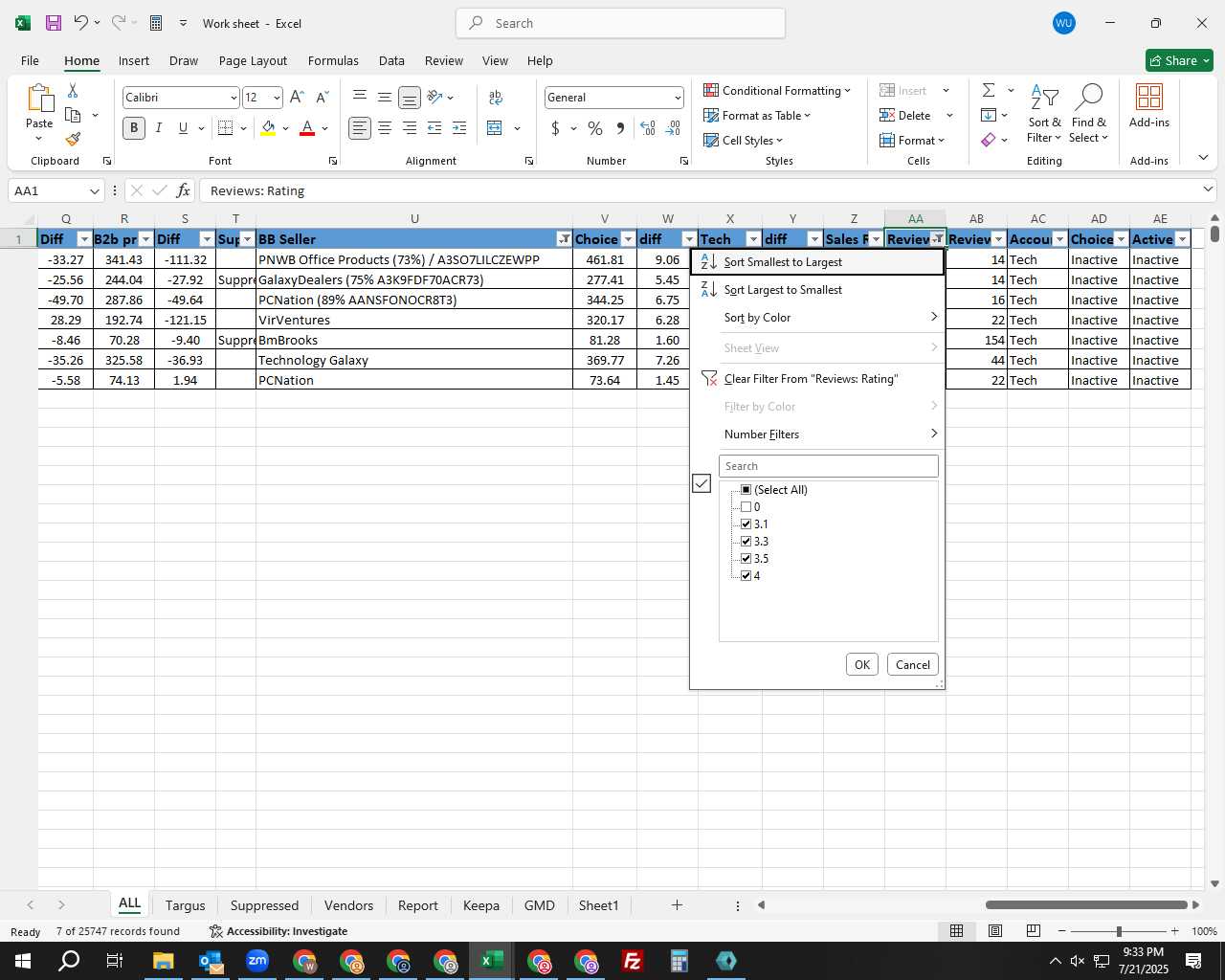Uncheck the 4 filter checkbox

(746, 576)
